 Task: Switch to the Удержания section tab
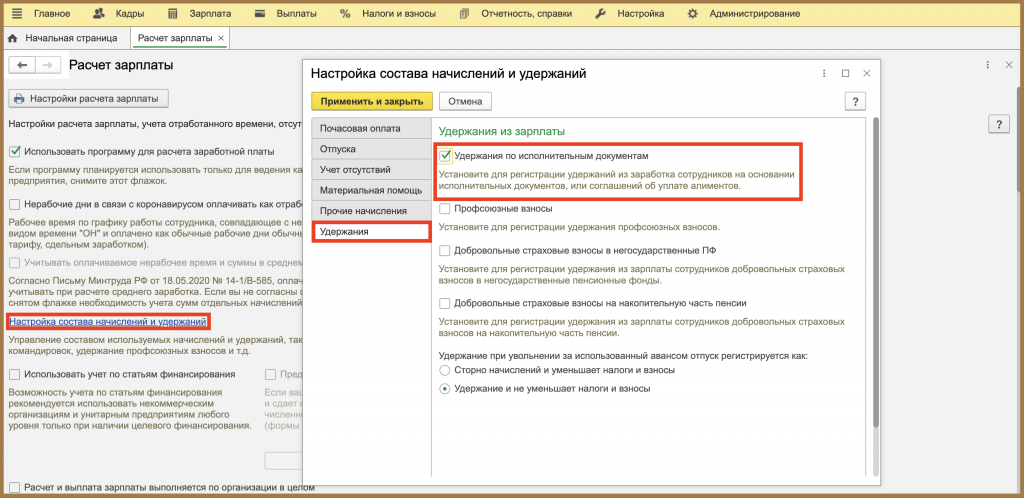pyautogui.click(x=372, y=232)
